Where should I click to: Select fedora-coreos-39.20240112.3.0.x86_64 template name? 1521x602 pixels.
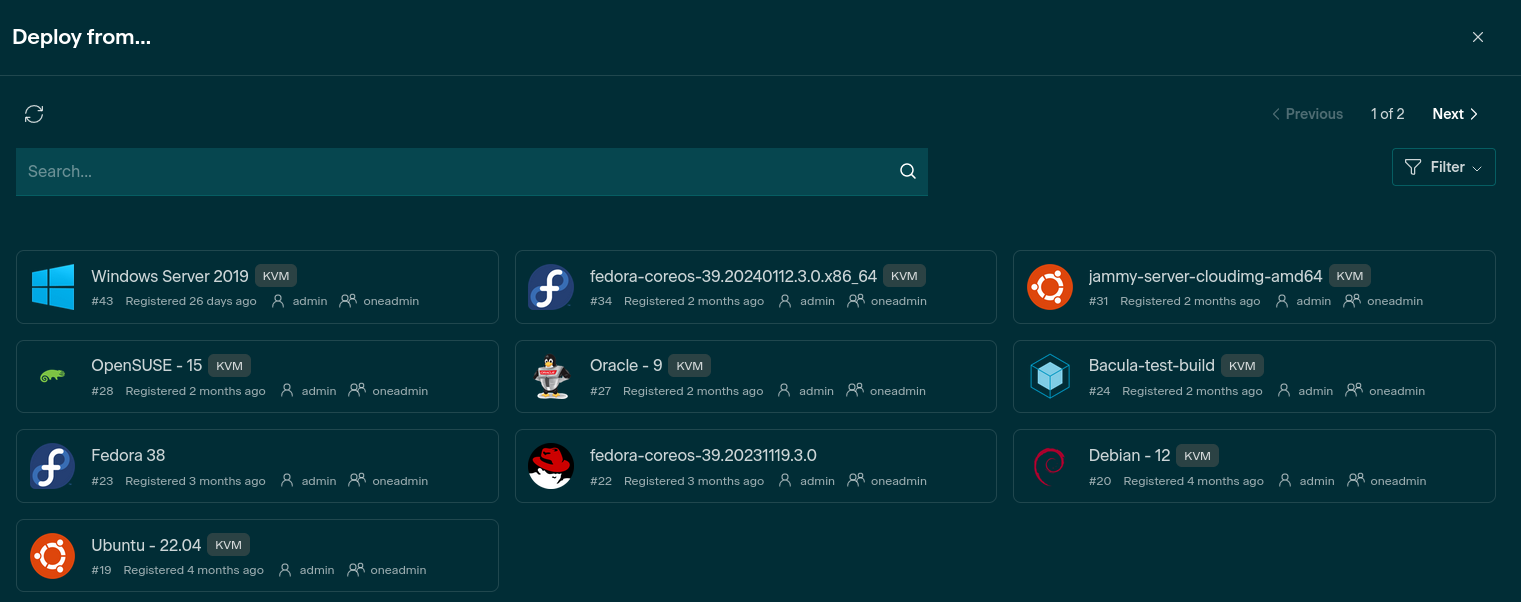[733, 276]
